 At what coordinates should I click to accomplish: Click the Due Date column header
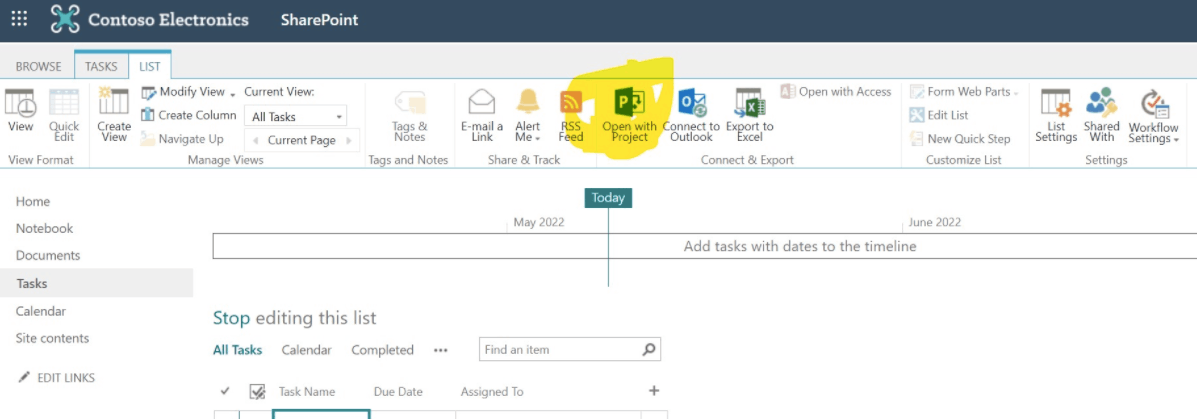[398, 392]
